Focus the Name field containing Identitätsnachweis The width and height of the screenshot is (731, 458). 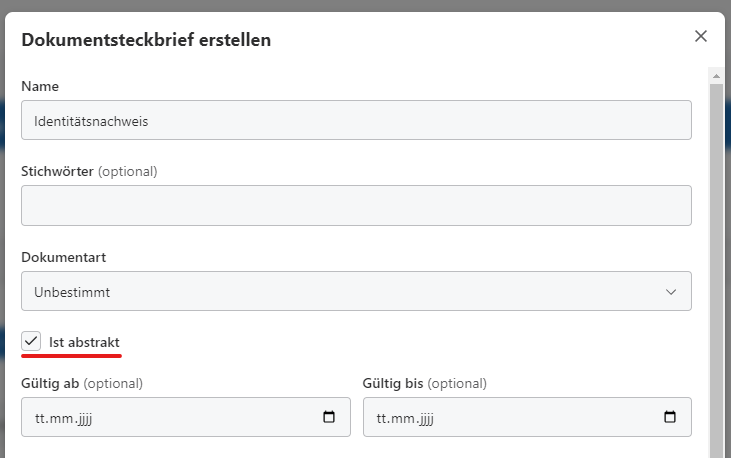[x=355, y=120]
